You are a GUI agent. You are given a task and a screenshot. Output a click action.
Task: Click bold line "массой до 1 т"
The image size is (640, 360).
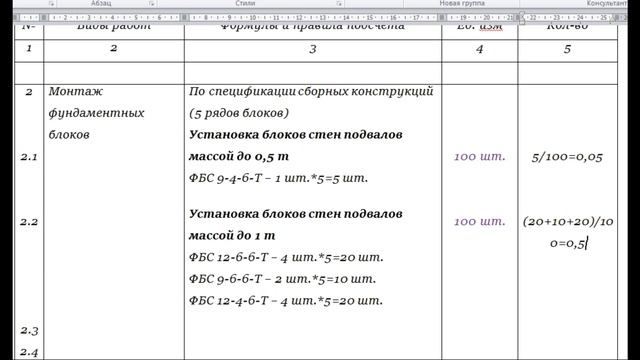232,236
